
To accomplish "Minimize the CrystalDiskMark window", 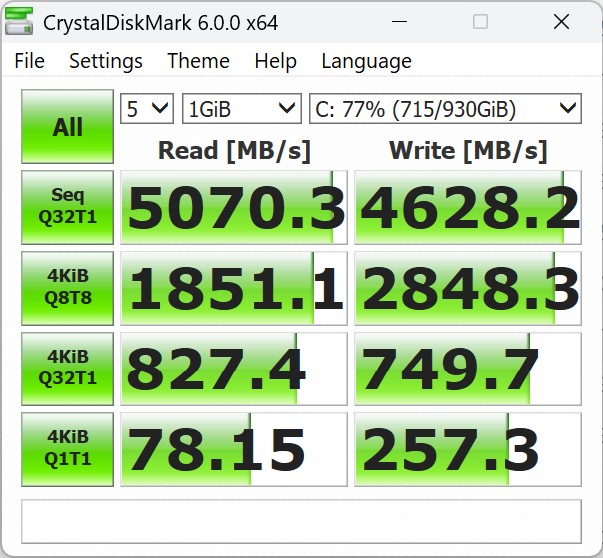I will tap(399, 22).
